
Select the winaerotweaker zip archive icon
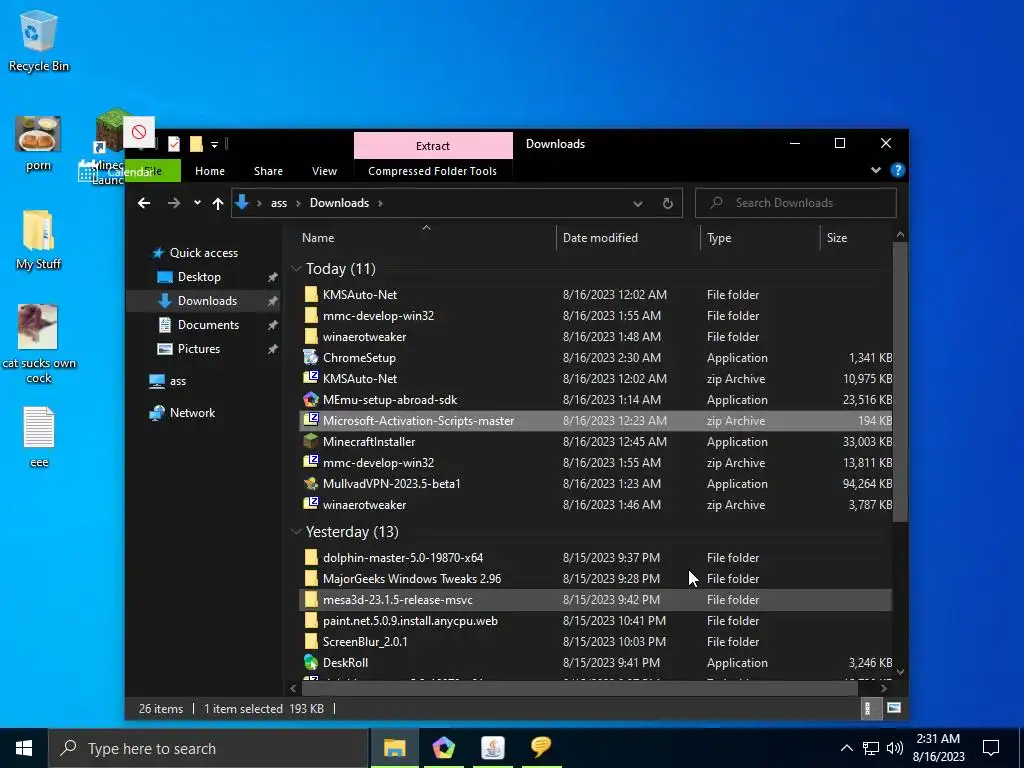click(311, 505)
